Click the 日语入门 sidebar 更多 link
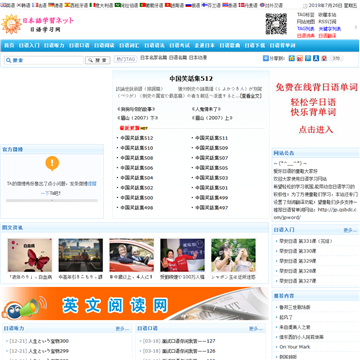 (x=350, y=230)
